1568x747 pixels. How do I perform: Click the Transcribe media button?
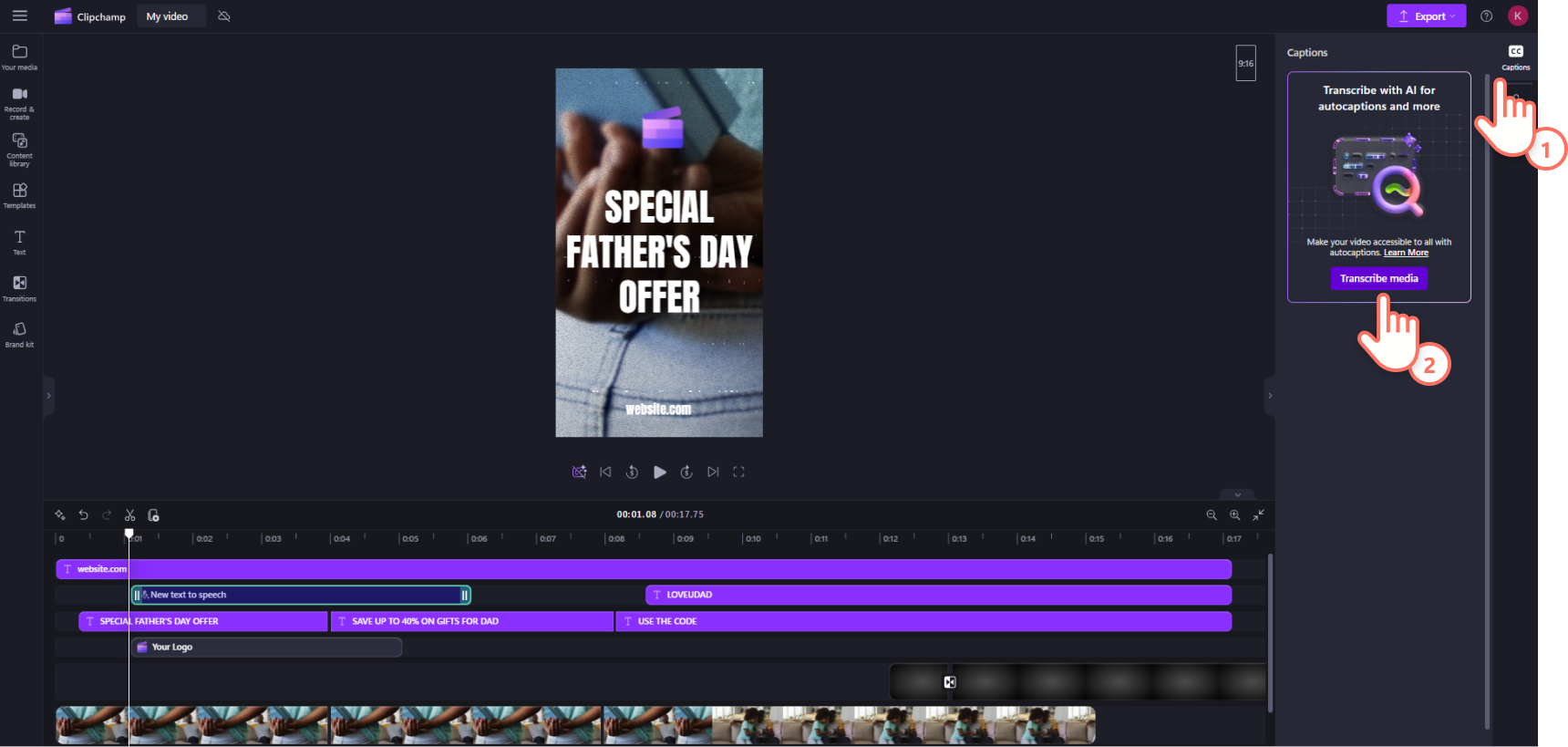[1378, 278]
